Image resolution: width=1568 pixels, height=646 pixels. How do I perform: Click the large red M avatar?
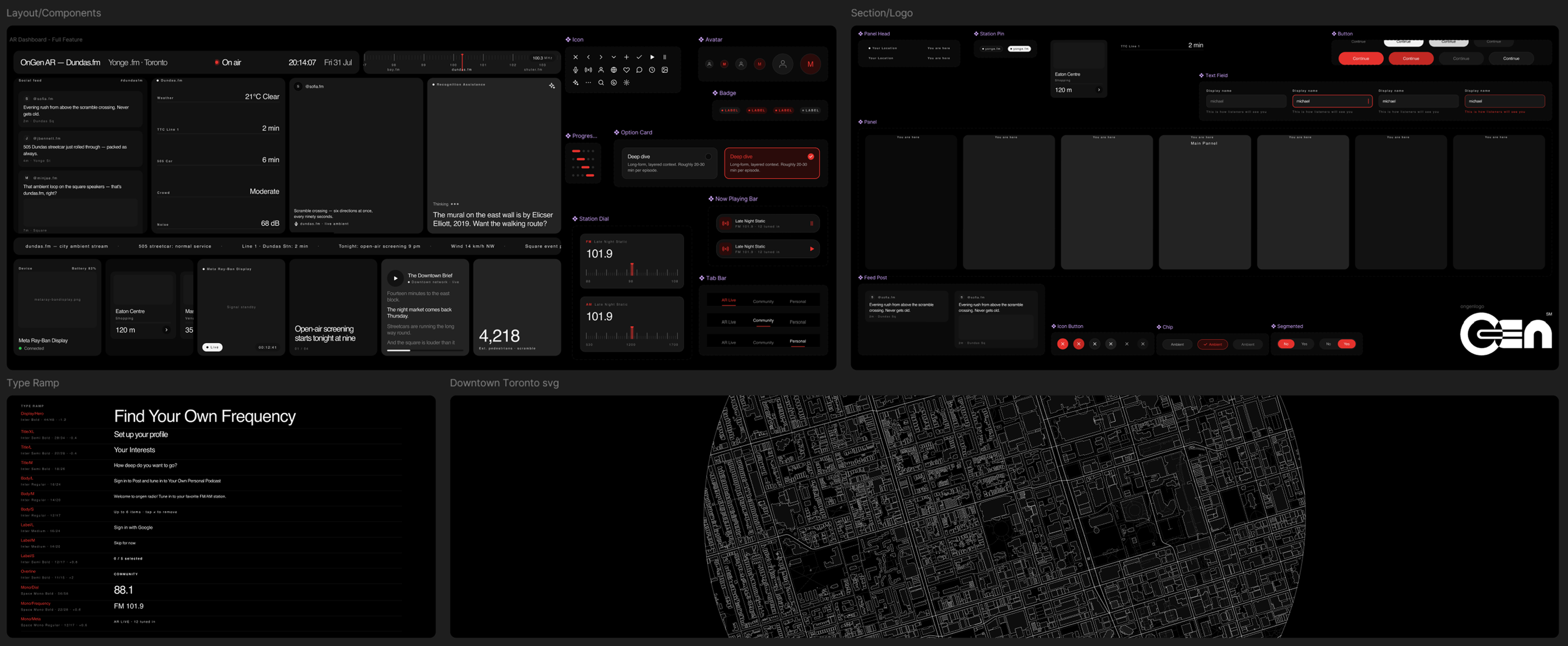point(810,64)
